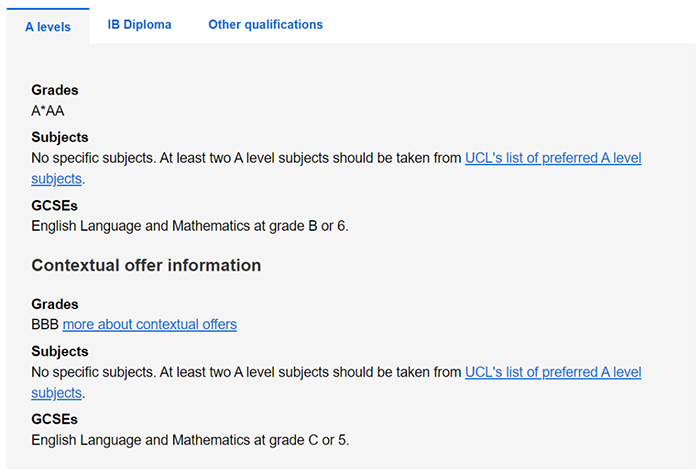Viewport: 700px width, 473px height.
Task: Click the Grades heading above A*AA
Action: 55,90
